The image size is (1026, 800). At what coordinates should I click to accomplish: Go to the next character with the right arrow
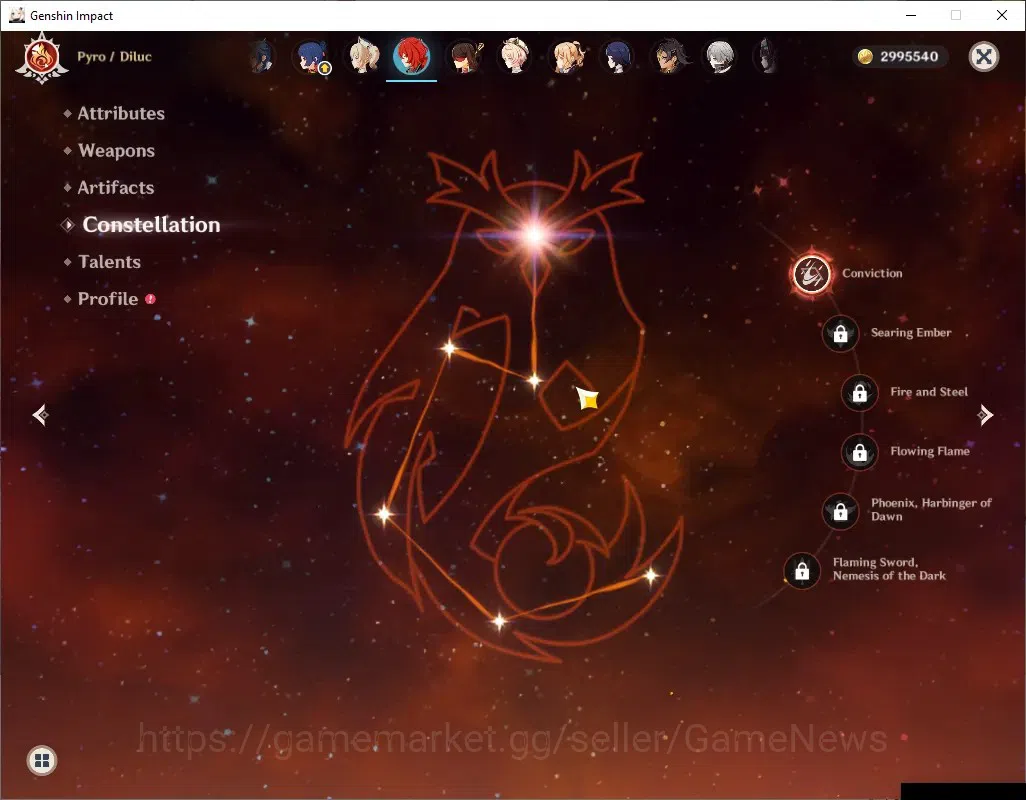point(985,415)
